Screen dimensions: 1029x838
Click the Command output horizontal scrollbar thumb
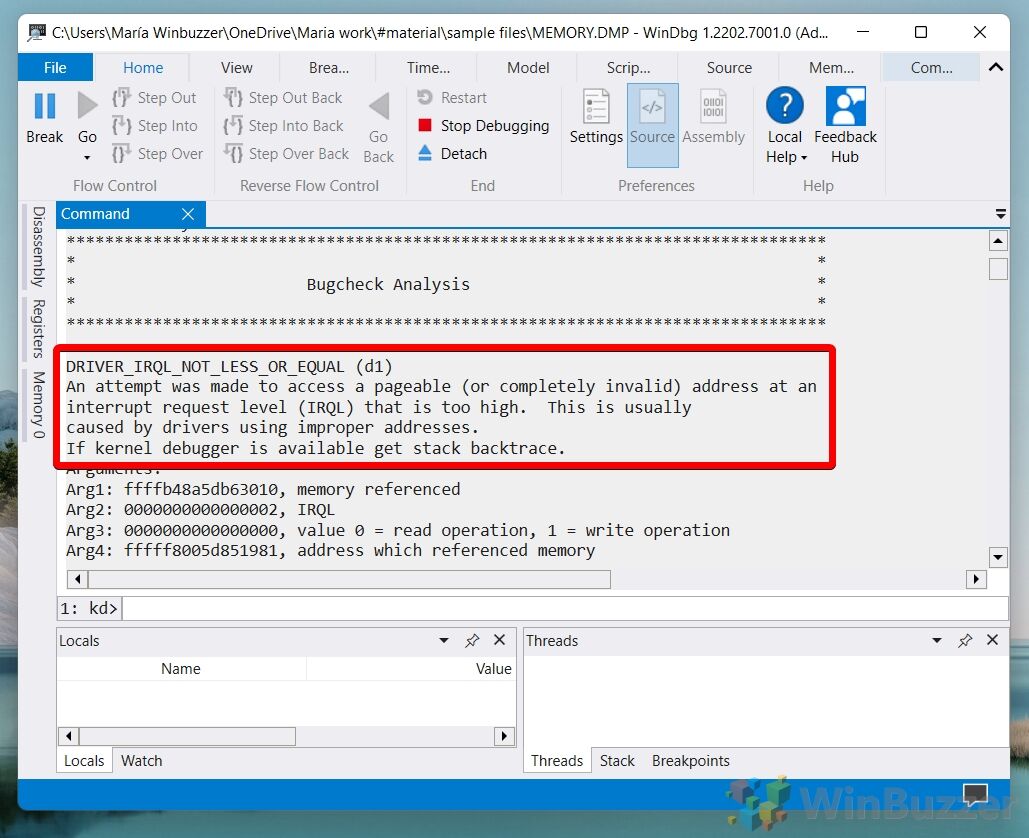(x=350, y=579)
